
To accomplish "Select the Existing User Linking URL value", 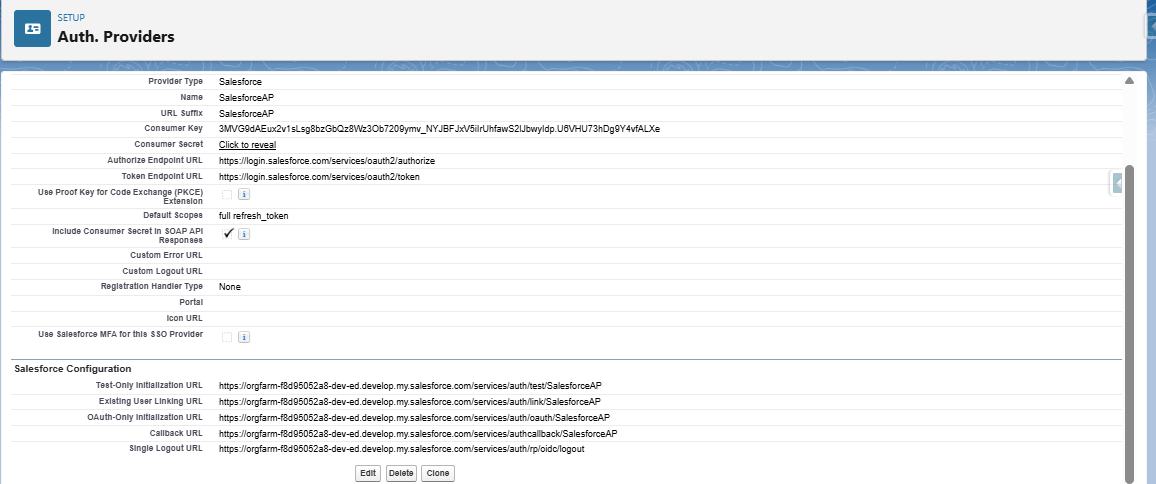I will pos(410,402).
